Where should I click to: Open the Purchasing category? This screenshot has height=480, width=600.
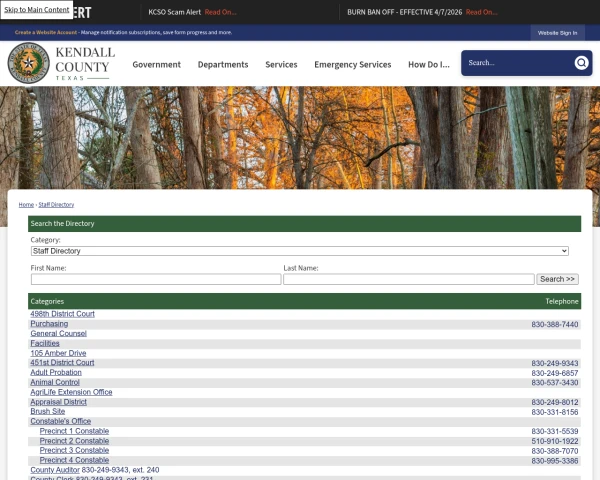tap(49, 324)
